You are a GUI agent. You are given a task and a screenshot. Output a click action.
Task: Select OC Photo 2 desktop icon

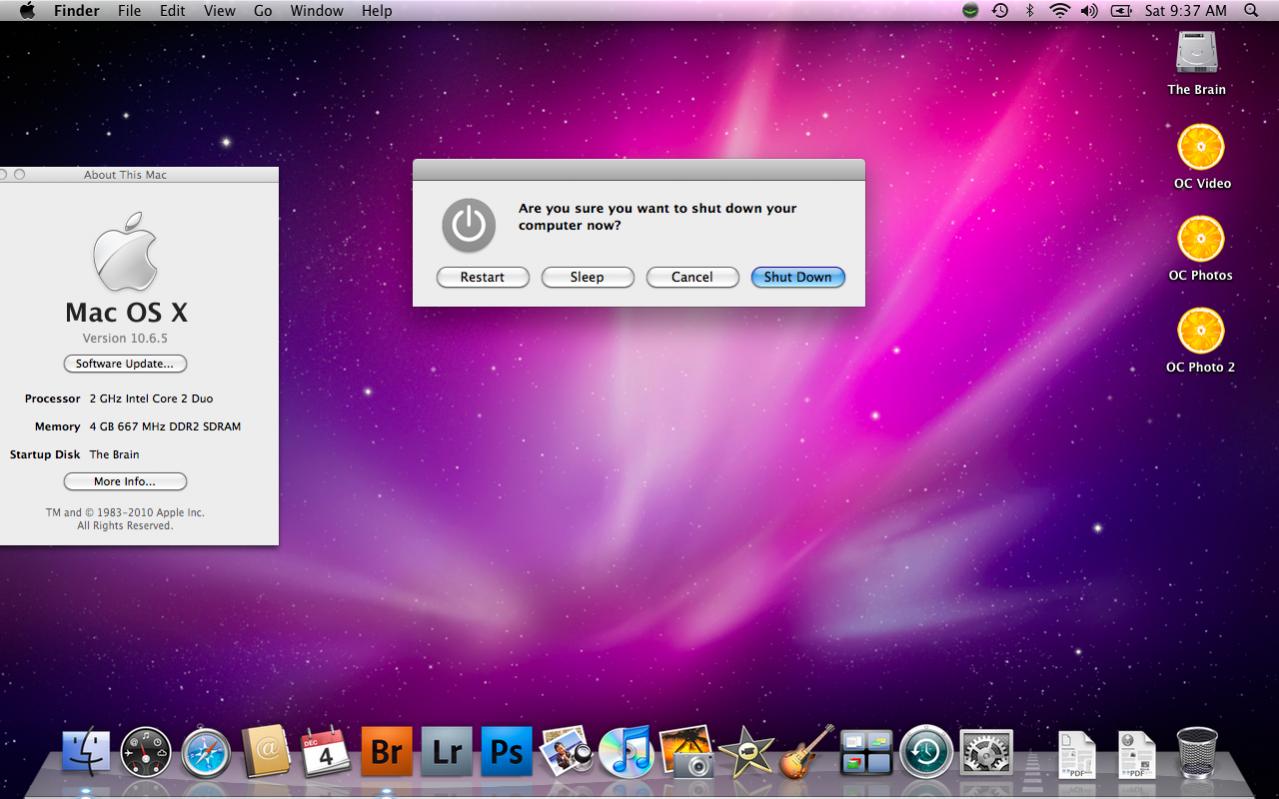(x=1201, y=332)
